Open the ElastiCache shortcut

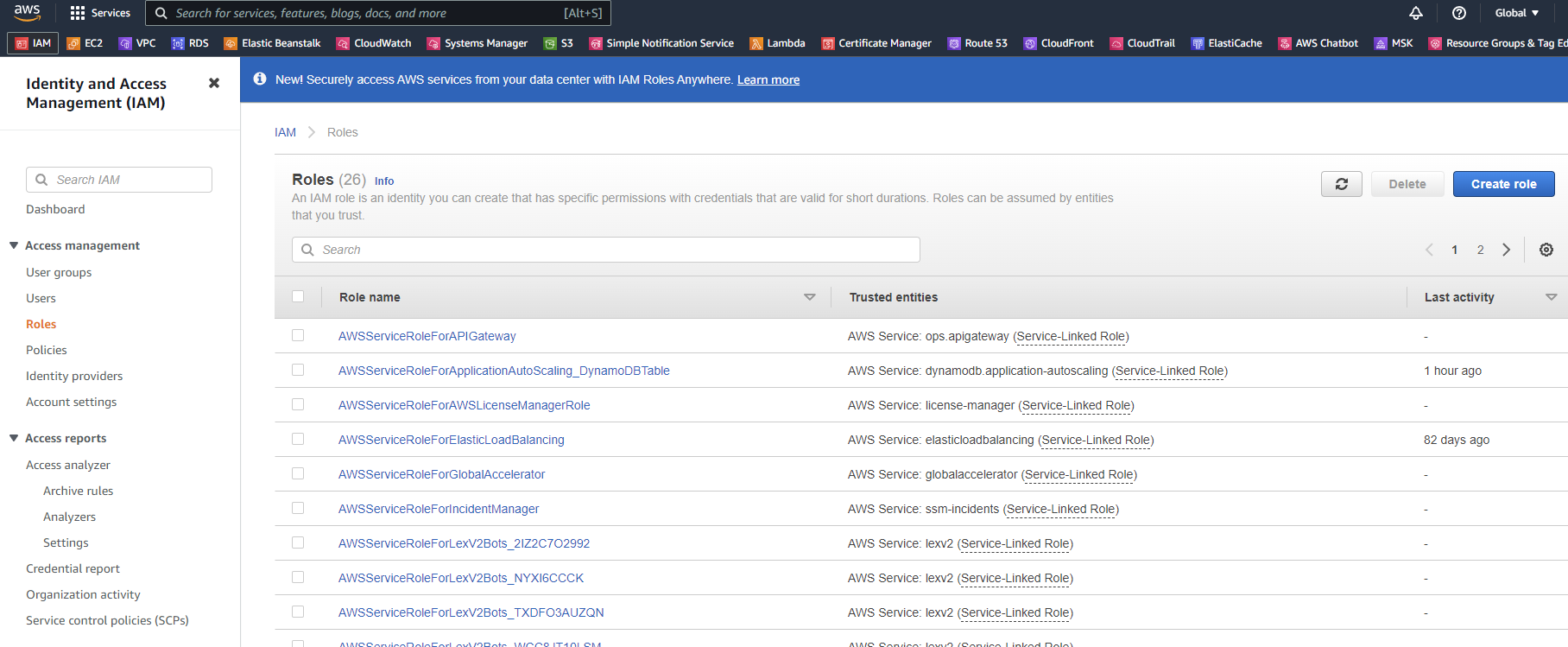1226,43
